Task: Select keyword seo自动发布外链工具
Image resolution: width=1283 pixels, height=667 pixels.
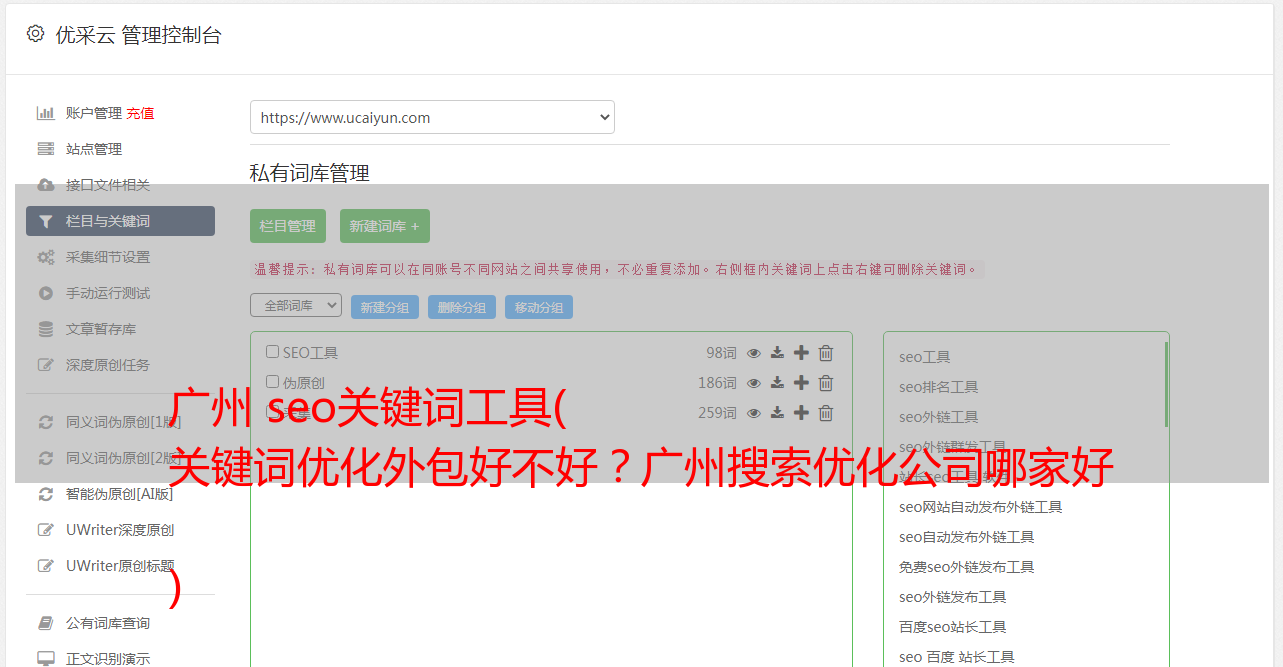Action: click(x=967, y=537)
